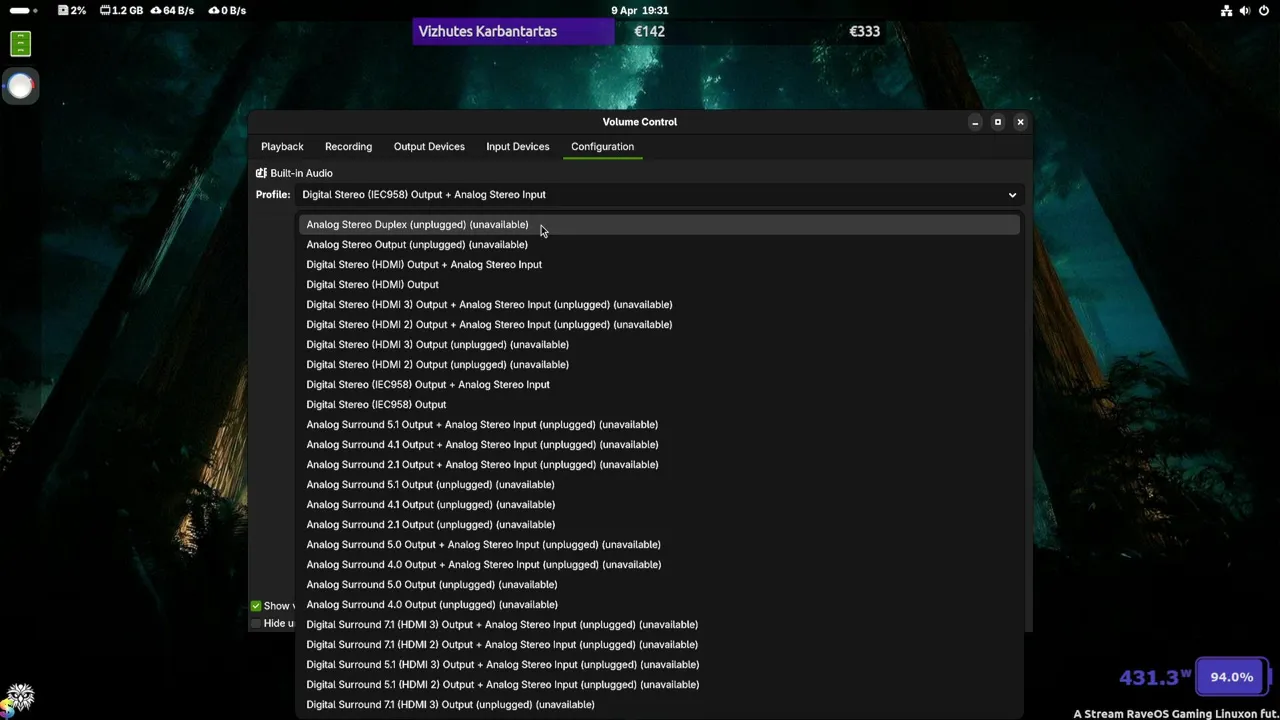Choose Analog Surround 4.1 Output + Analog Stereo Input

click(659, 445)
